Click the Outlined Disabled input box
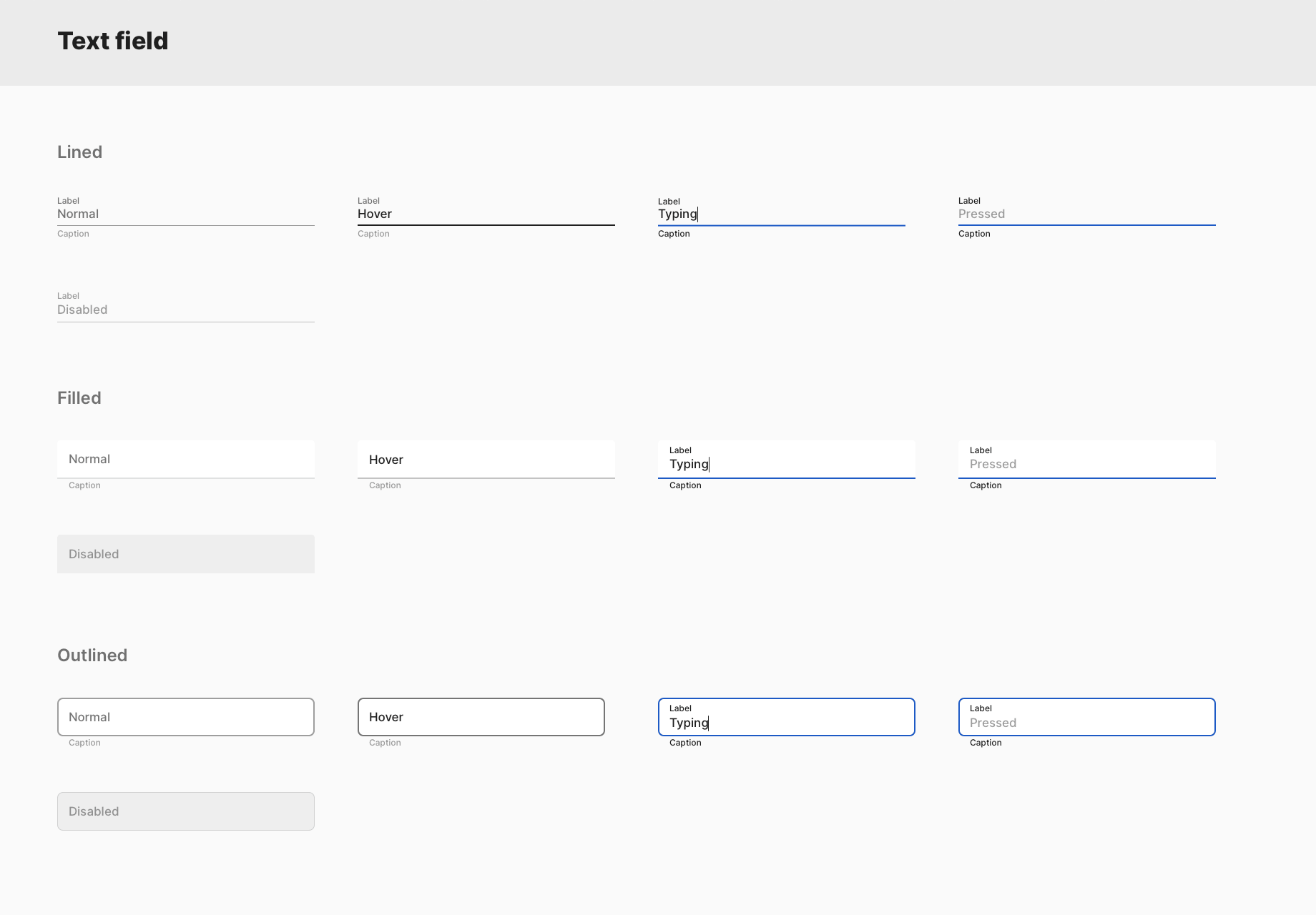 [x=185, y=811]
